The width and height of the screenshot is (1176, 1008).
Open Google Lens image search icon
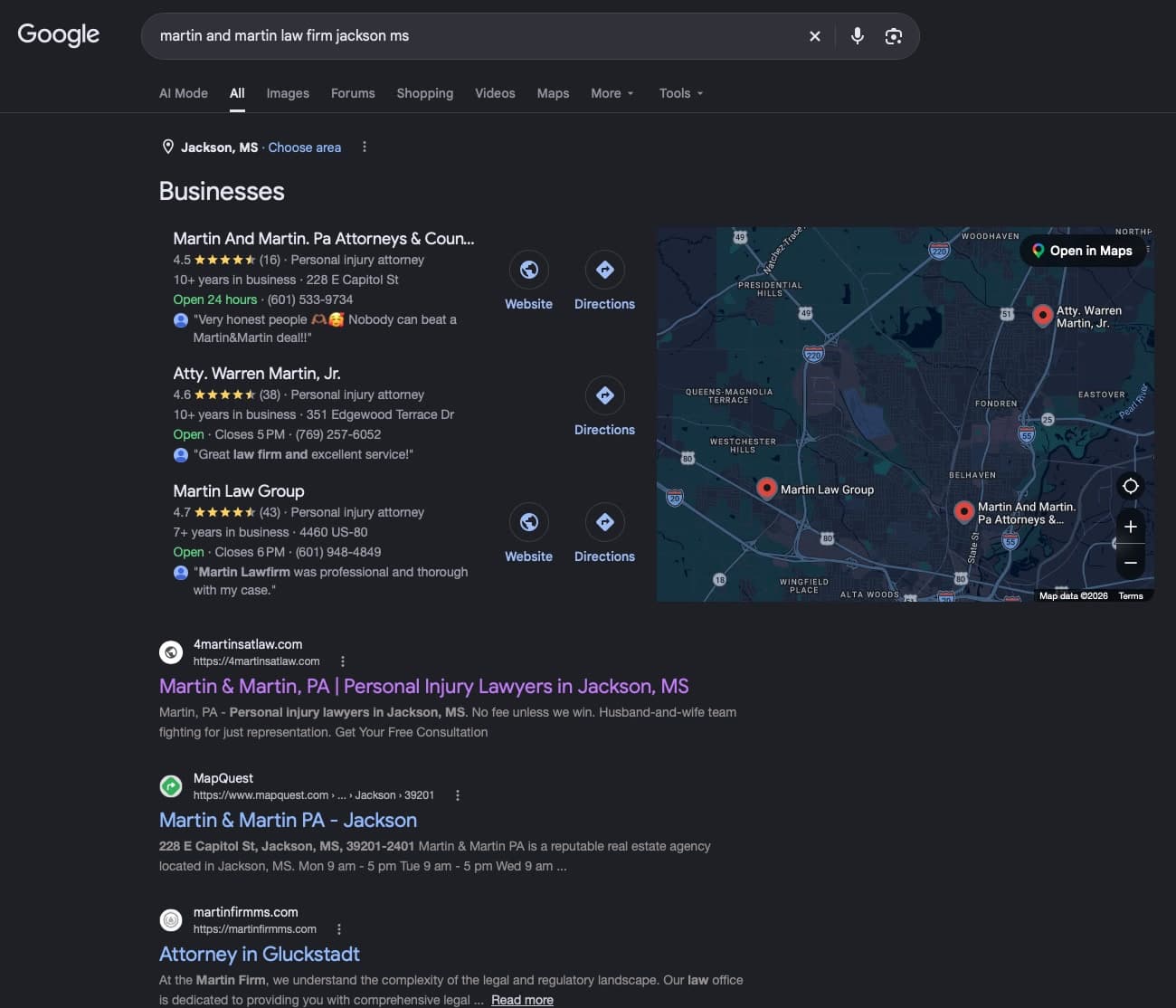click(894, 36)
